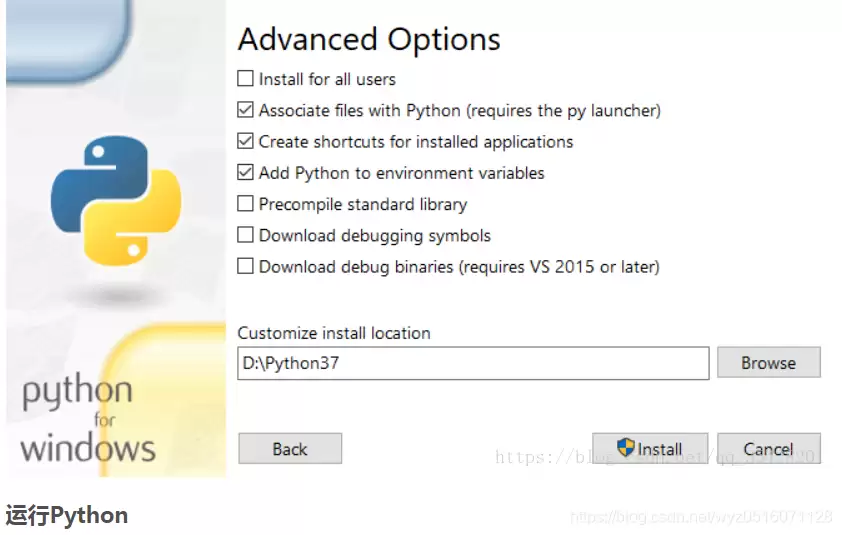Click the install location field showing D:\Python37
Image resolution: width=842 pixels, height=535 pixels.
point(472,363)
